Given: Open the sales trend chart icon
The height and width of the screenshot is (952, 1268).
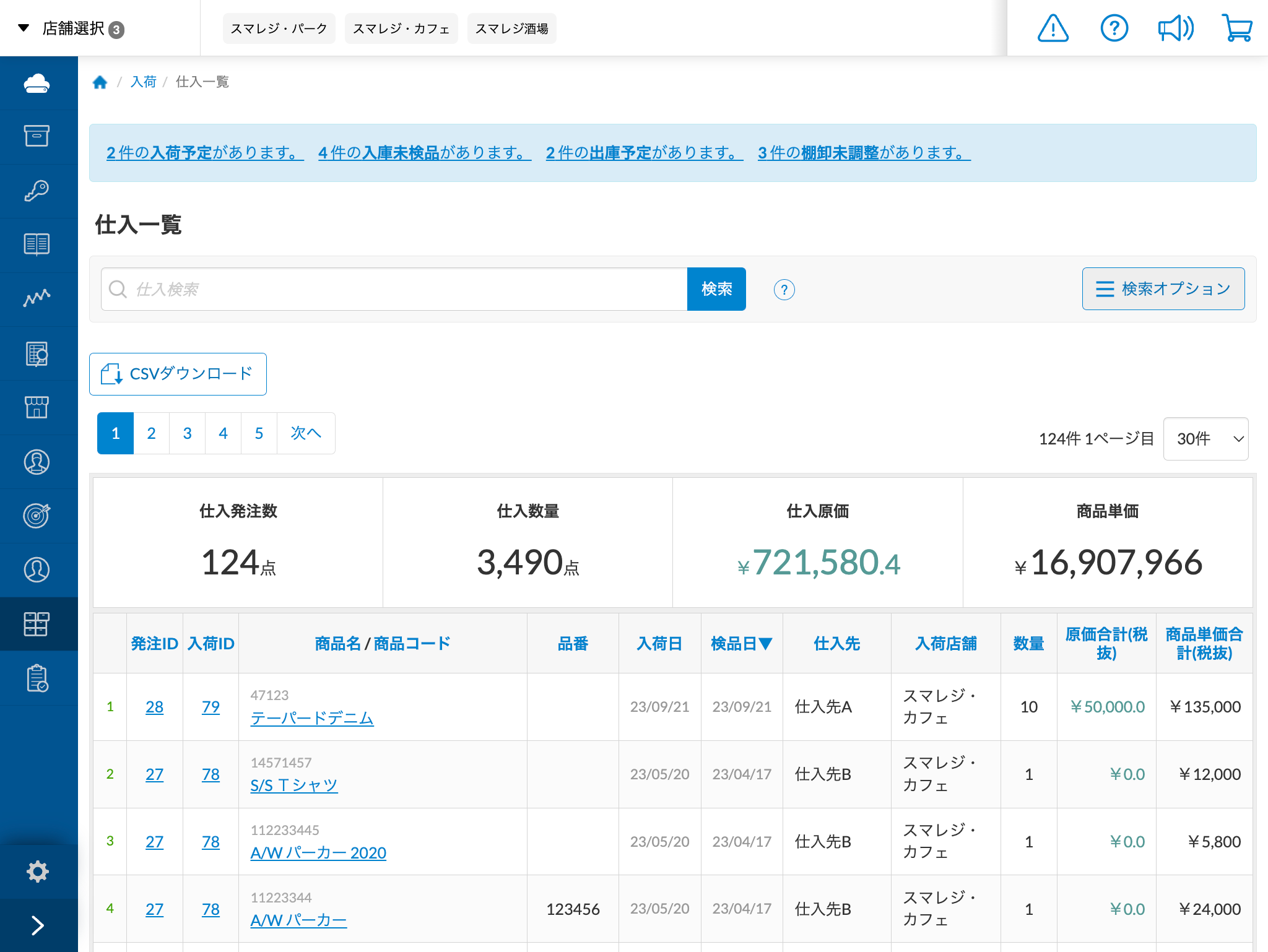Looking at the screenshot, I should 38,298.
